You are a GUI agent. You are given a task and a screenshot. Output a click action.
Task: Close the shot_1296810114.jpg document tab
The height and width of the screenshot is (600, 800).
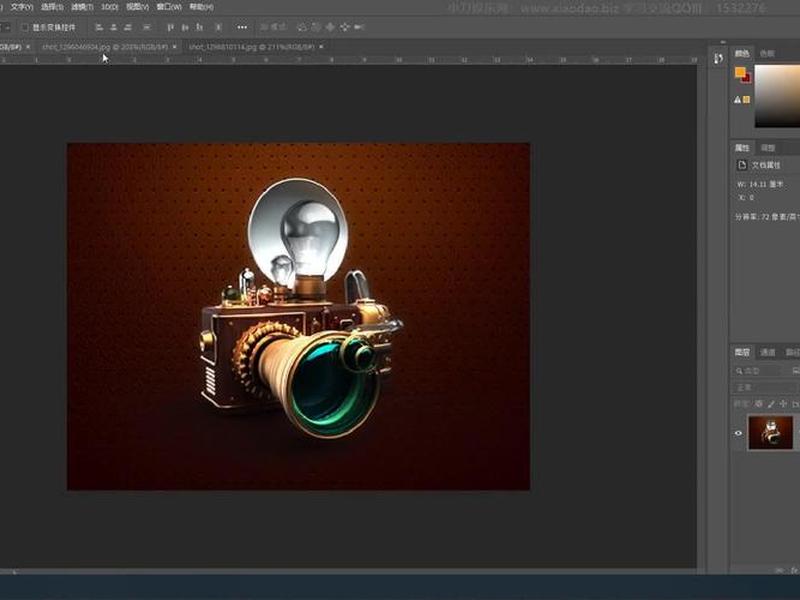tap(321, 47)
